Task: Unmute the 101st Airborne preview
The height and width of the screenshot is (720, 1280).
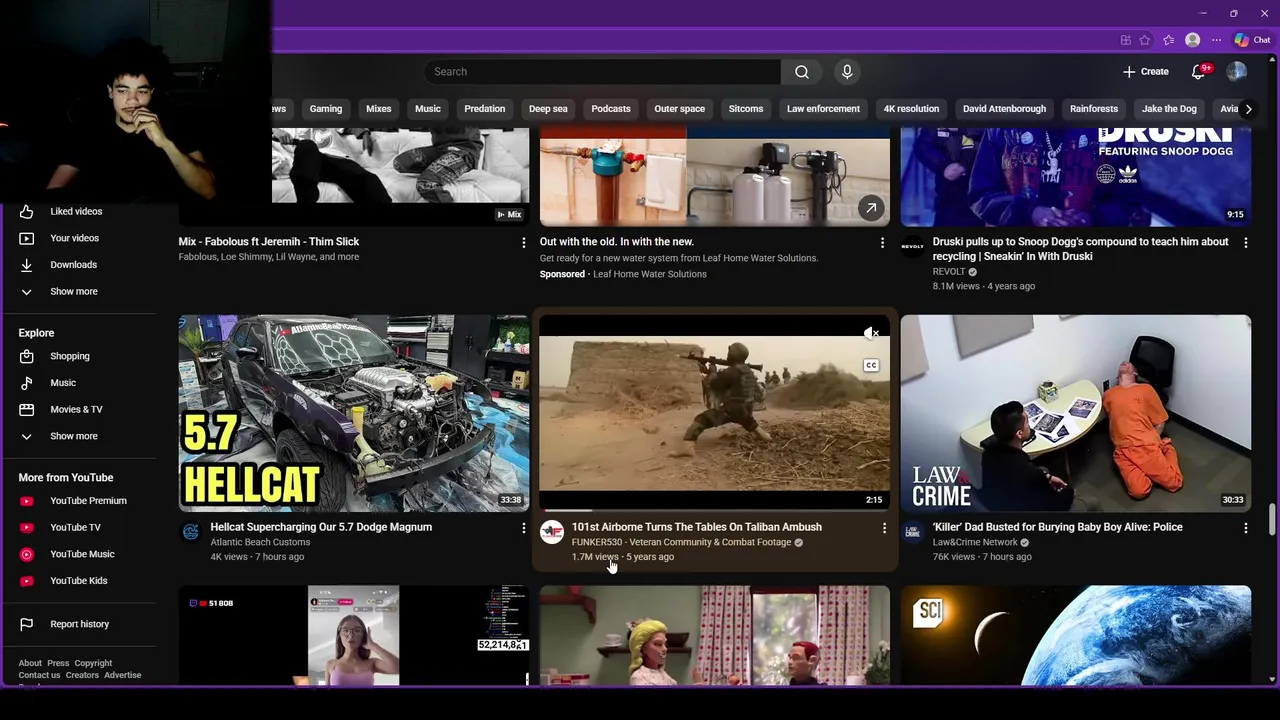Action: click(871, 333)
